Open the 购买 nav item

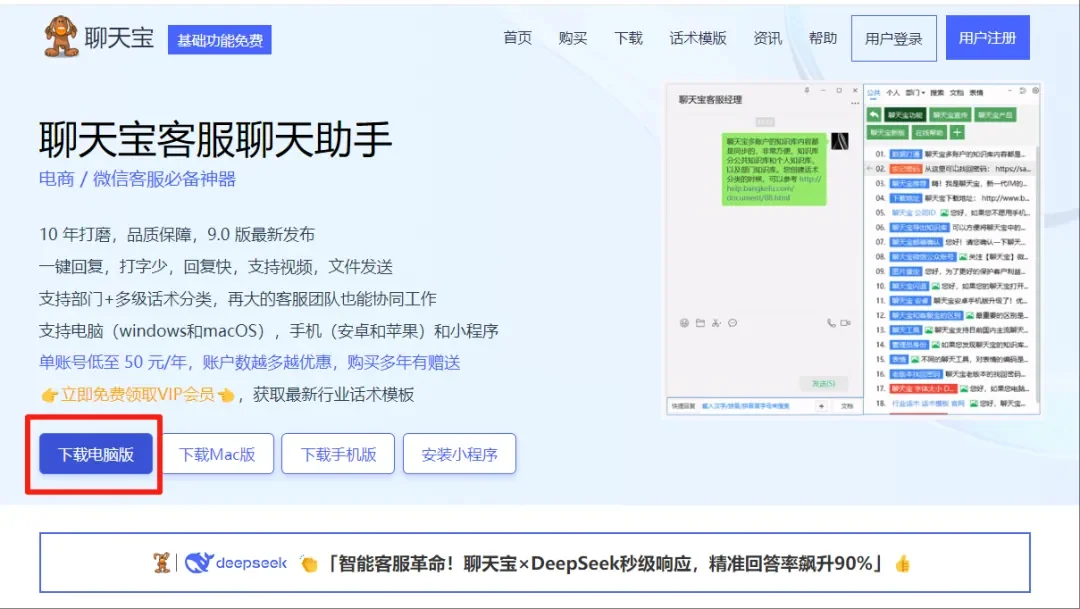572,38
